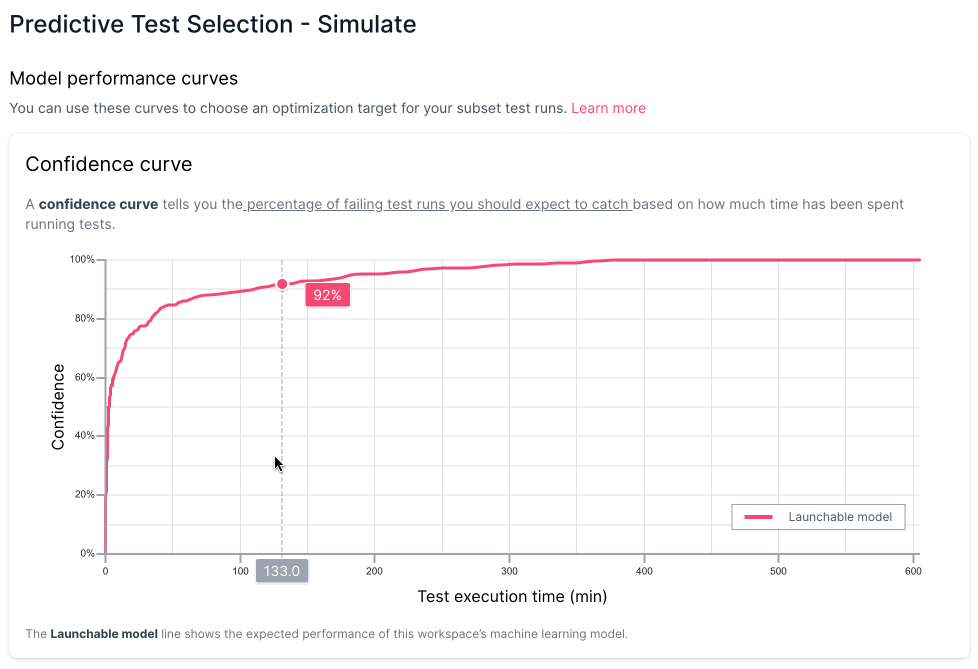
Task: Click the Test execution time axis title
Action: [x=512, y=597]
